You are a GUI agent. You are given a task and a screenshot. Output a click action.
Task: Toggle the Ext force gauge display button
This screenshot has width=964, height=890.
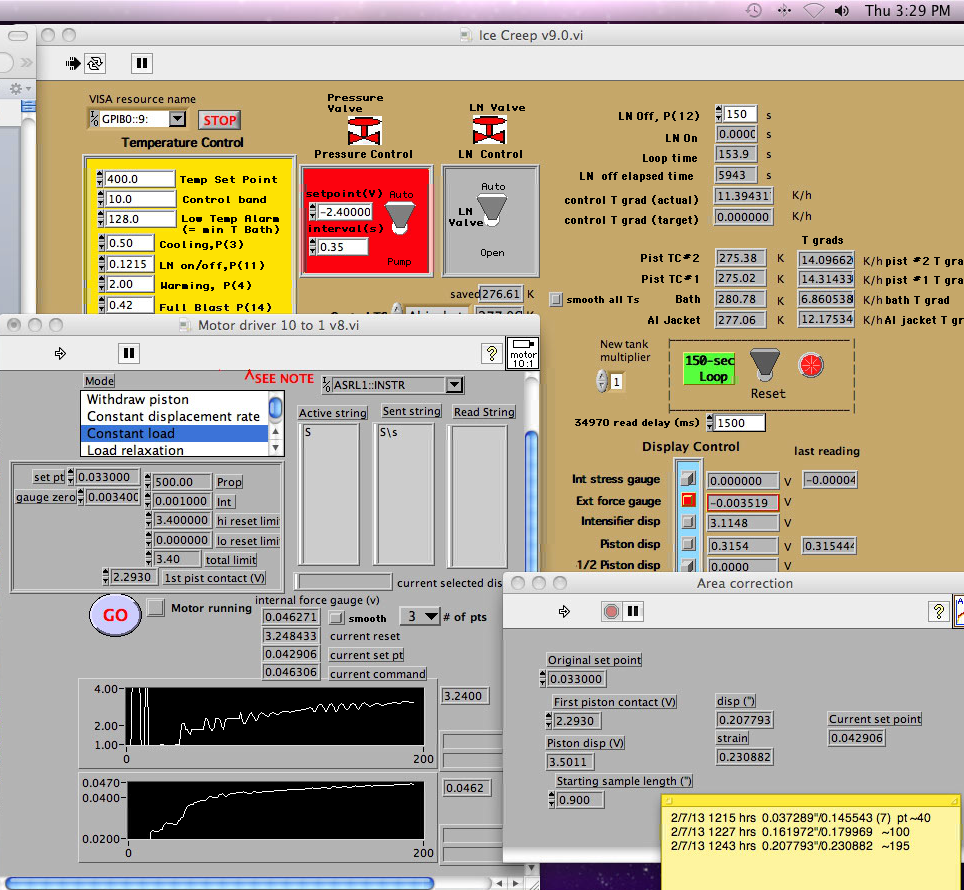pyautogui.click(x=687, y=501)
